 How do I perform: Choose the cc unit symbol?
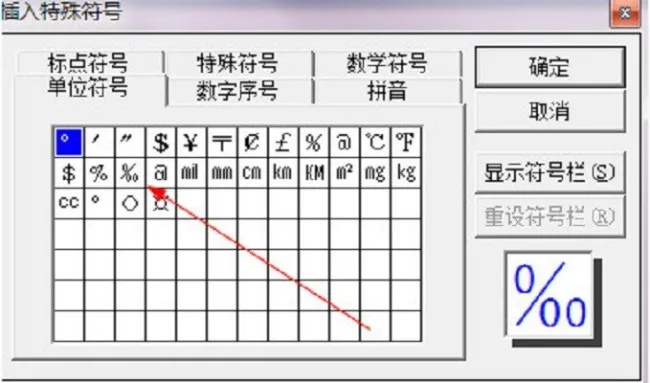(x=69, y=204)
